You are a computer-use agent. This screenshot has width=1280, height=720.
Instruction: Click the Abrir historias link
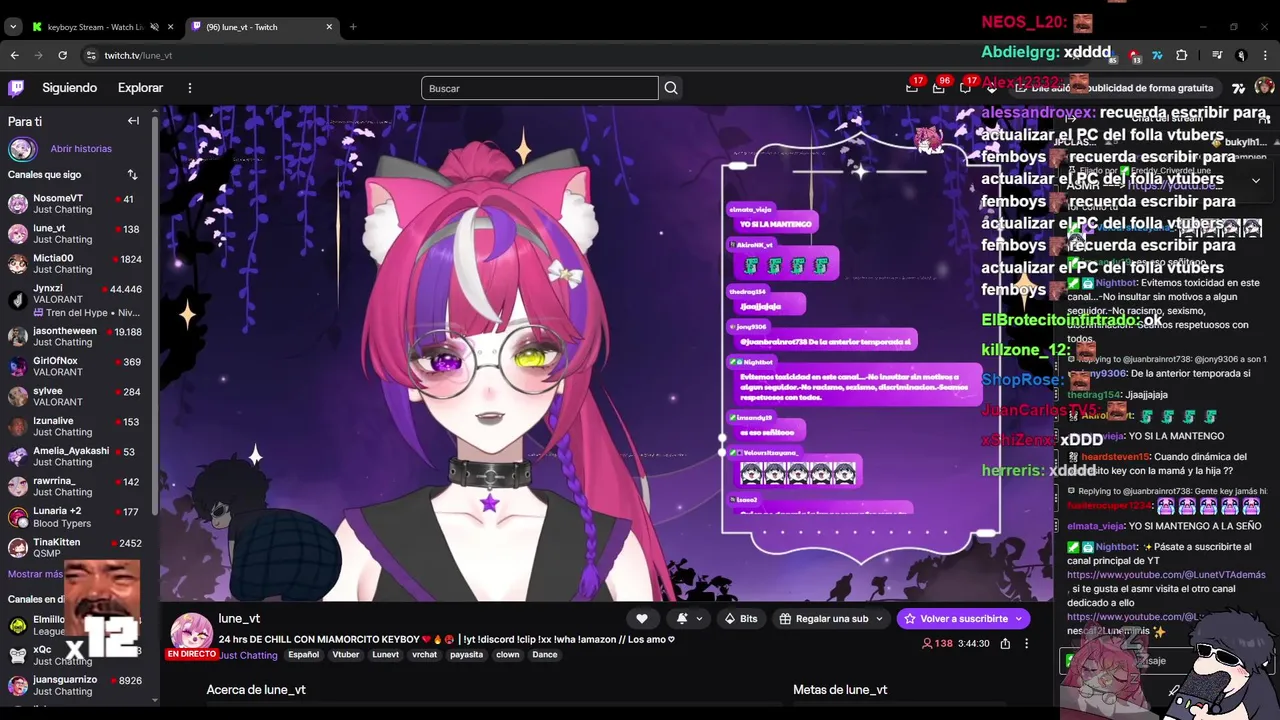[81, 149]
